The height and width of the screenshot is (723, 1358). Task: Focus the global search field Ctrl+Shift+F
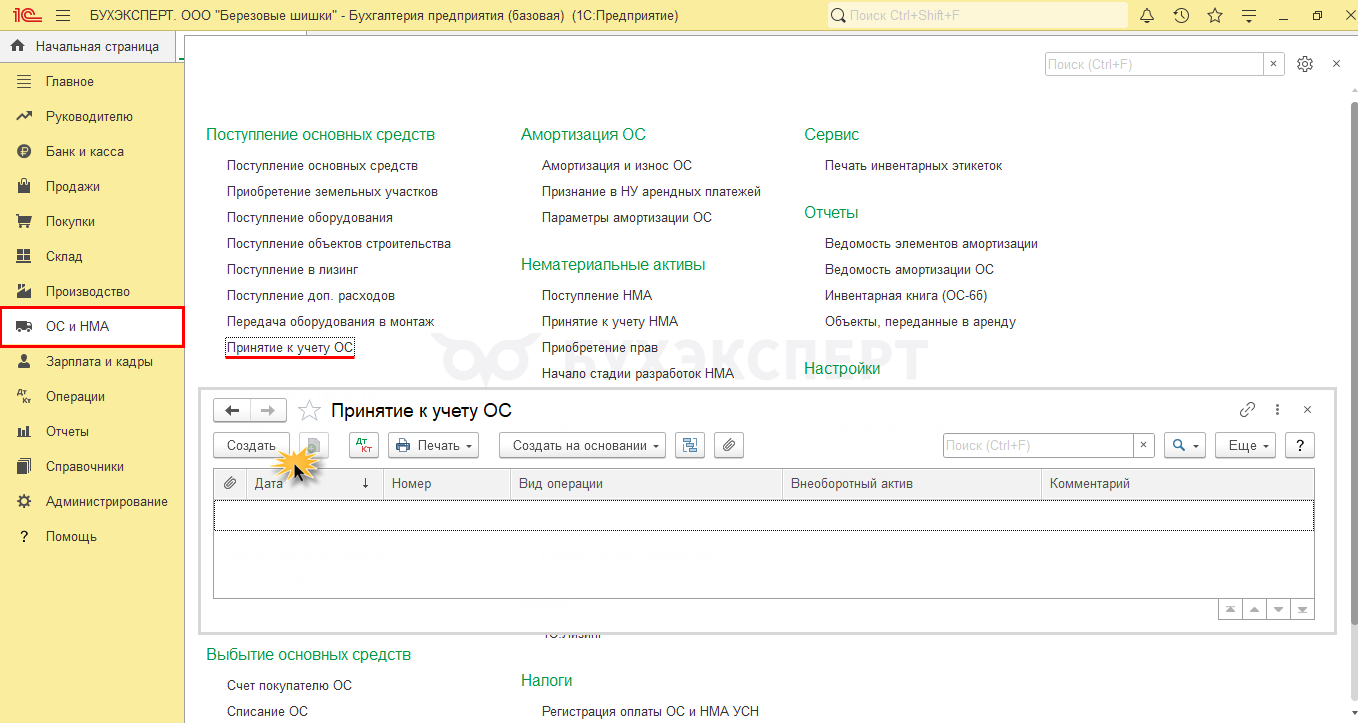tap(976, 16)
